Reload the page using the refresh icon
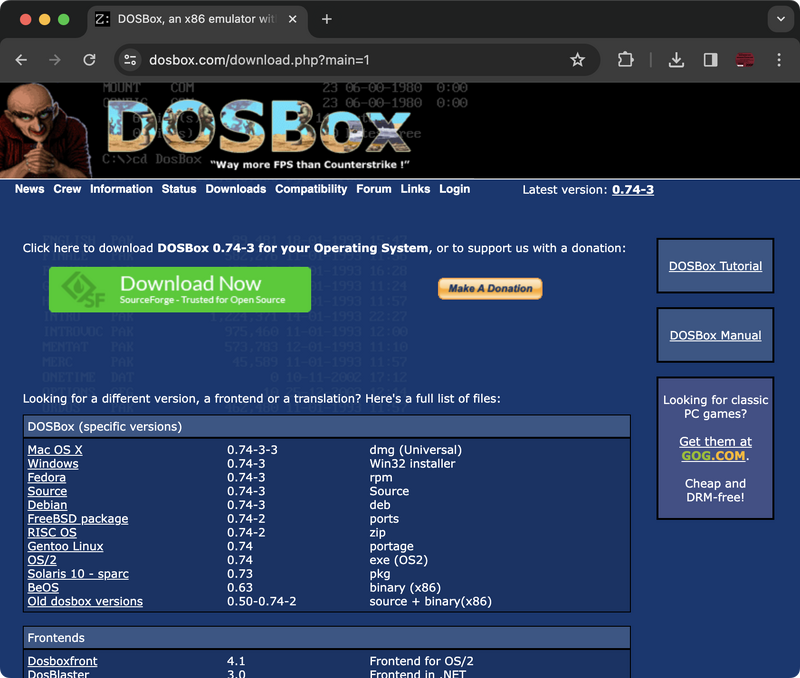Image resolution: width=800 pixels, height=678 pixels. [x=89, y=60]
